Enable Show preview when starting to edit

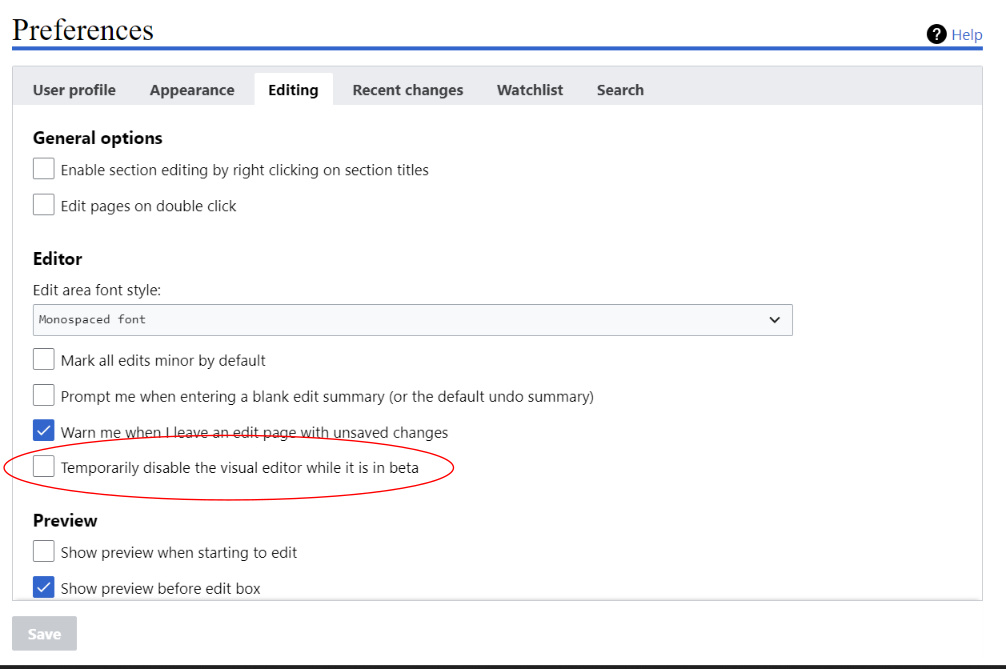coord(44,551)
